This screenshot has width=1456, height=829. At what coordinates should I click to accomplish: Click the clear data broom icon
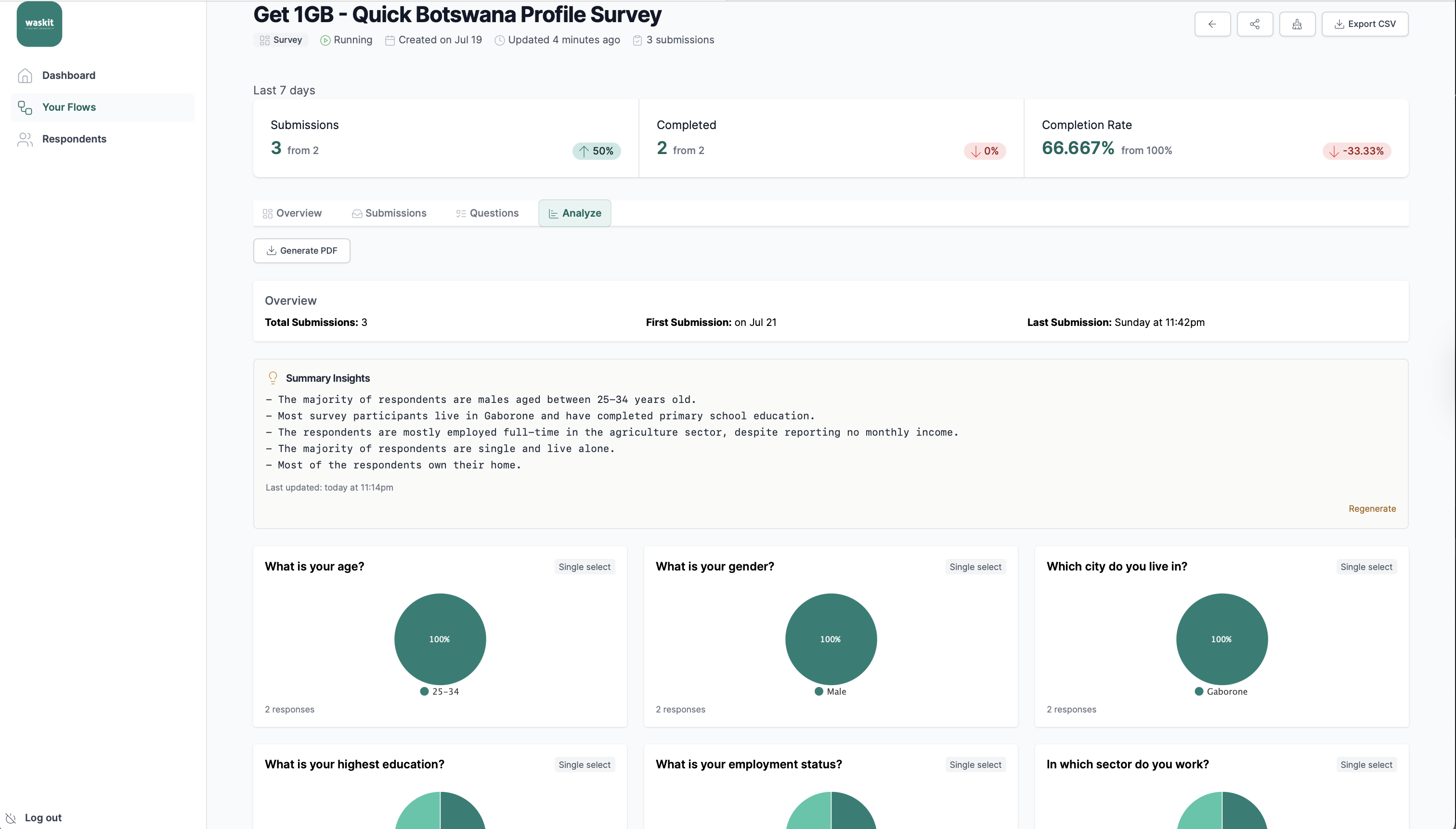1297,24
